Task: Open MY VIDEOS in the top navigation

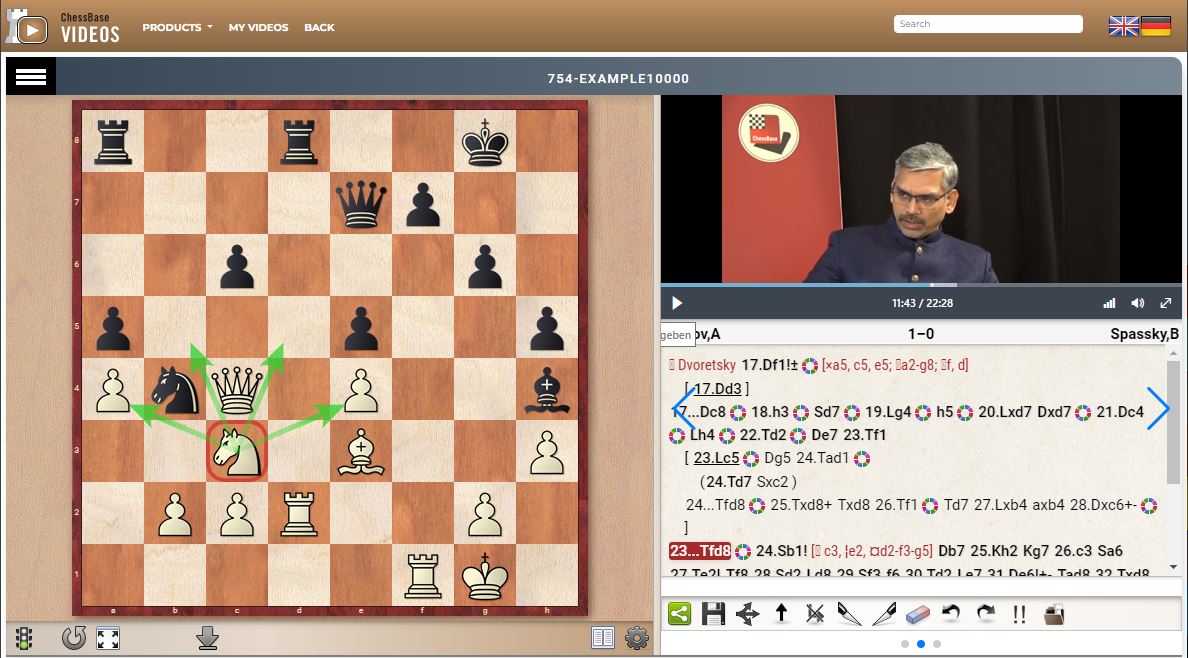Action: coord(258,27)
